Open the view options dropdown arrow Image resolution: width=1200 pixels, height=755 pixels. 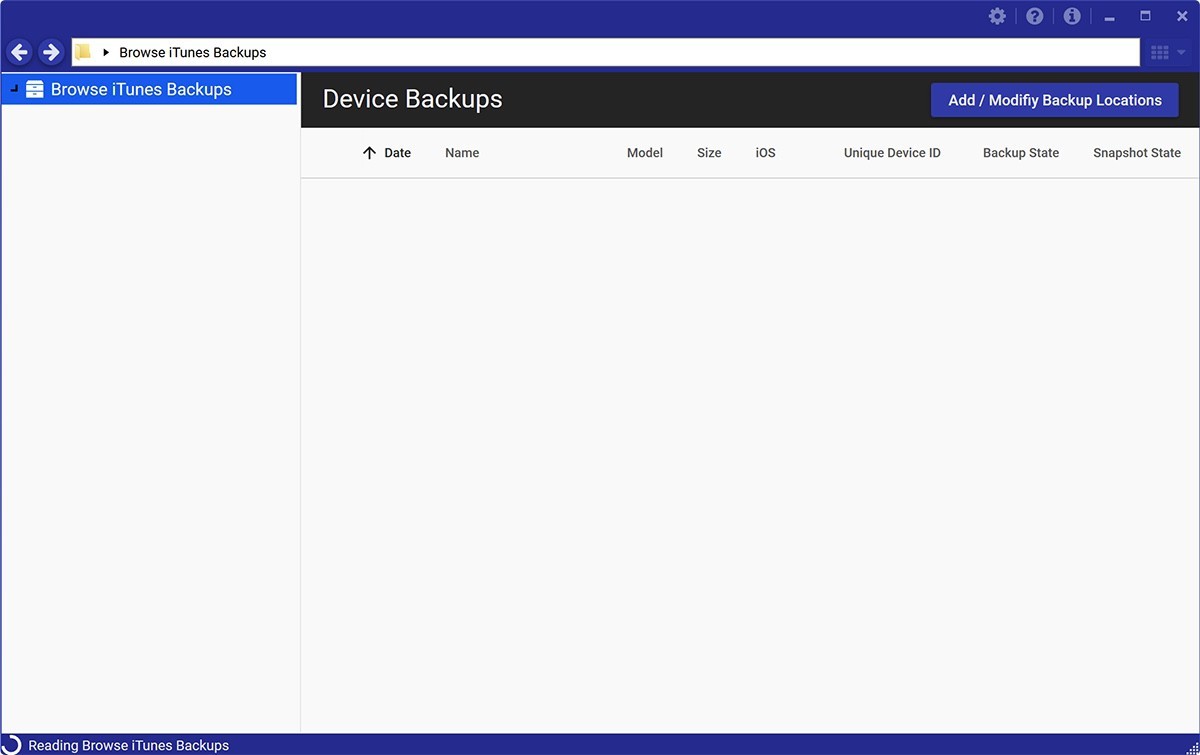tap(1180, 52)
